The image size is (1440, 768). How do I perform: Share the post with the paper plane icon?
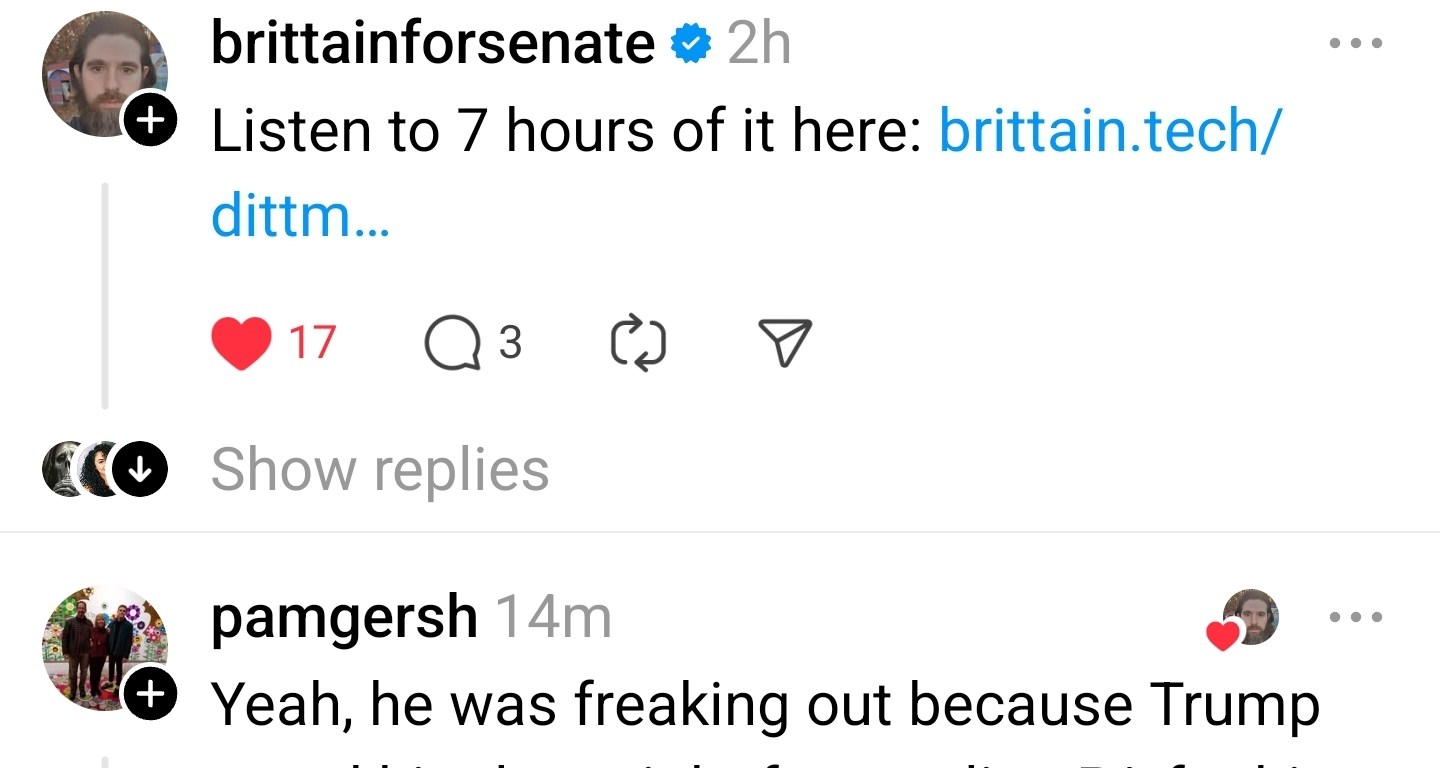pos(784,343)
